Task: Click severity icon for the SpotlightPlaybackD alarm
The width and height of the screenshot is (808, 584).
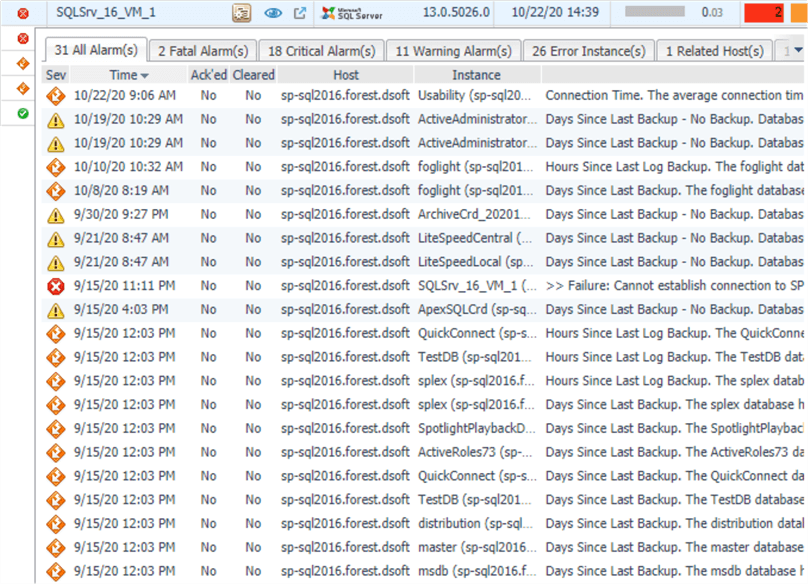Action: coord(56,429)
